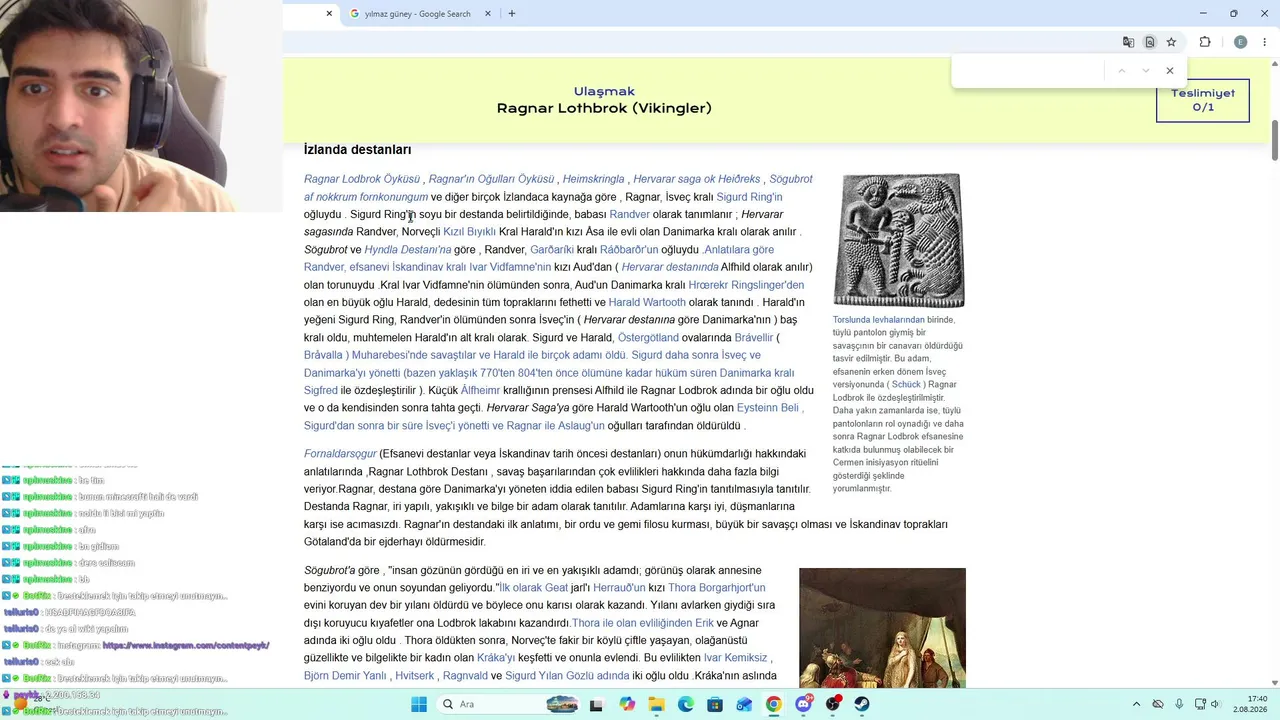
Task: Follow the Schück link in caption
Action: pyautogui.click(x=906, y=385)
